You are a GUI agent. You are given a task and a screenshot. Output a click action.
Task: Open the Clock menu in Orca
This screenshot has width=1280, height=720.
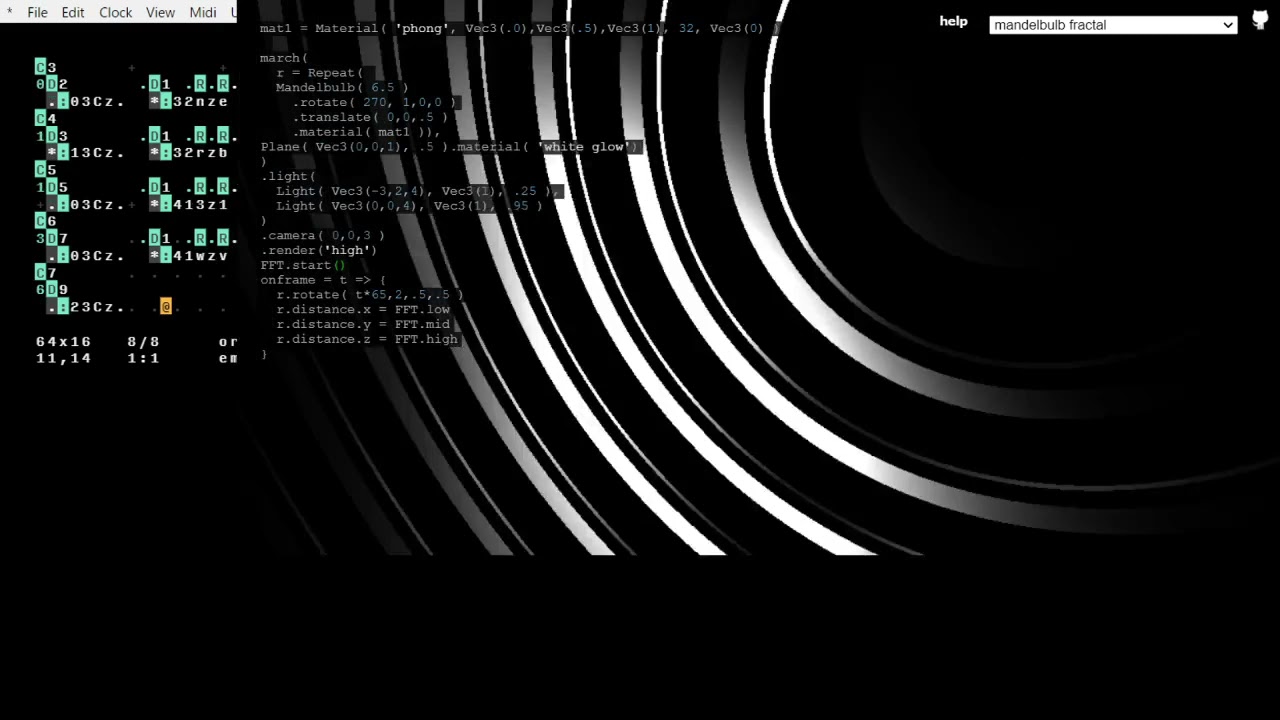click(x=116, y=12)
